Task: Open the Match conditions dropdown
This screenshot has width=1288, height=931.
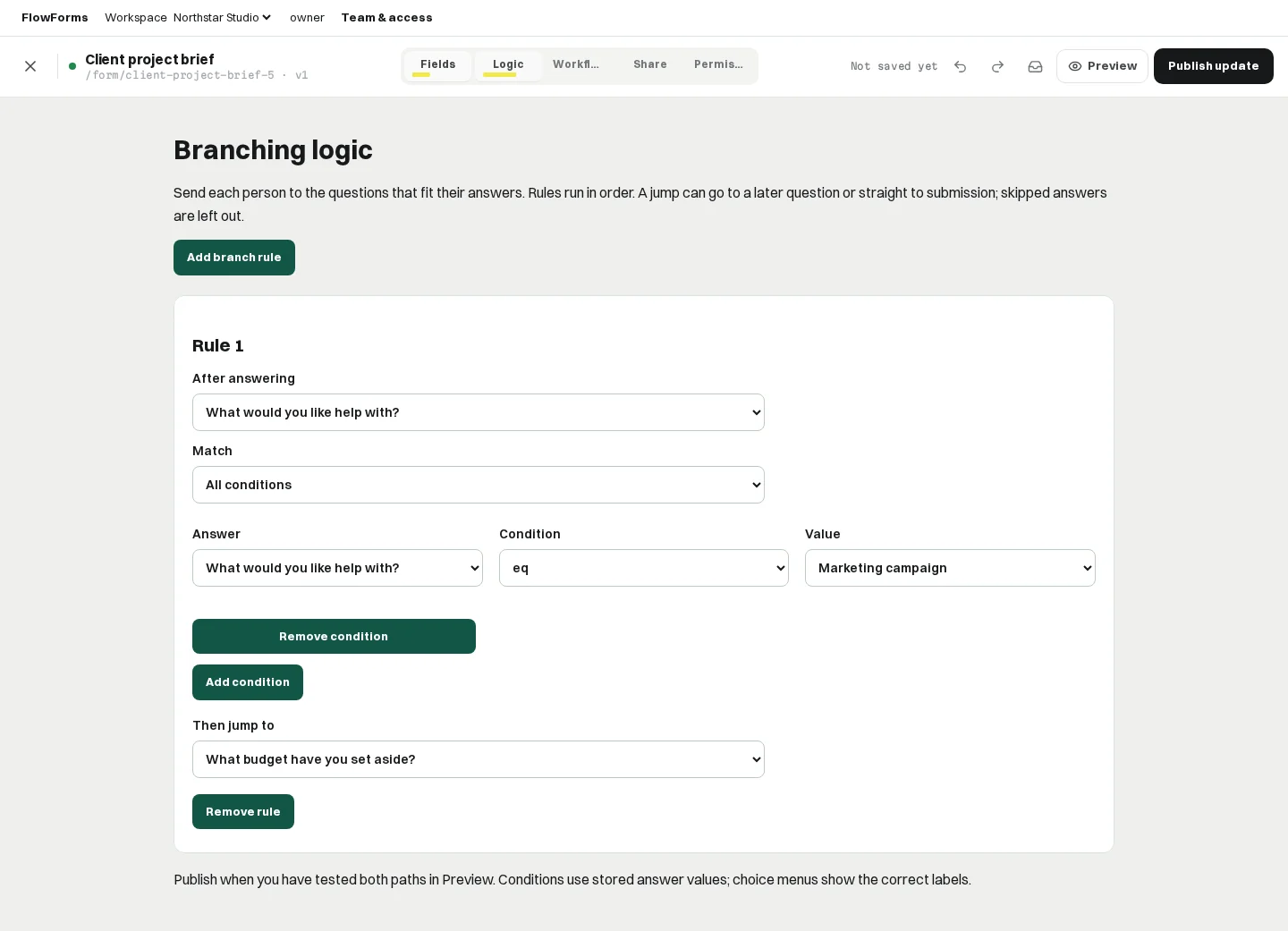Action: point(479,485)
